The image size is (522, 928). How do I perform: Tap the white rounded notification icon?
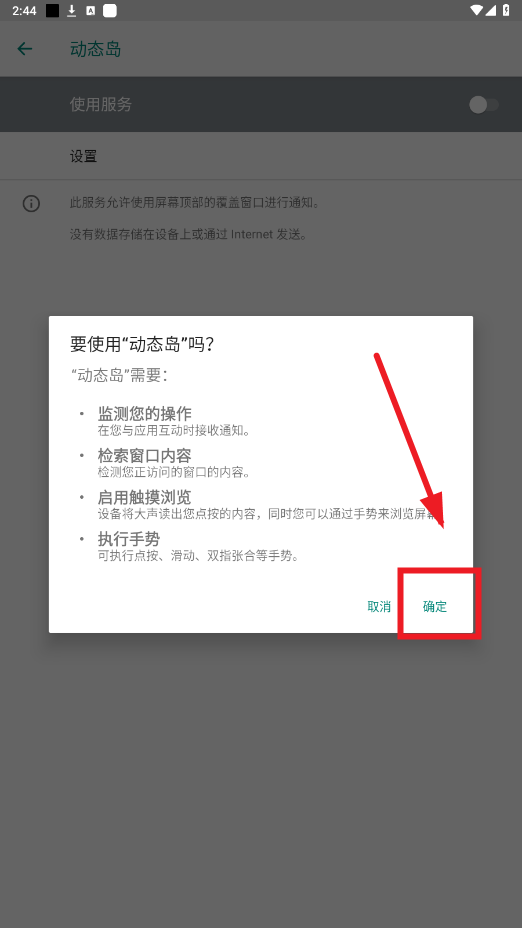109,11
